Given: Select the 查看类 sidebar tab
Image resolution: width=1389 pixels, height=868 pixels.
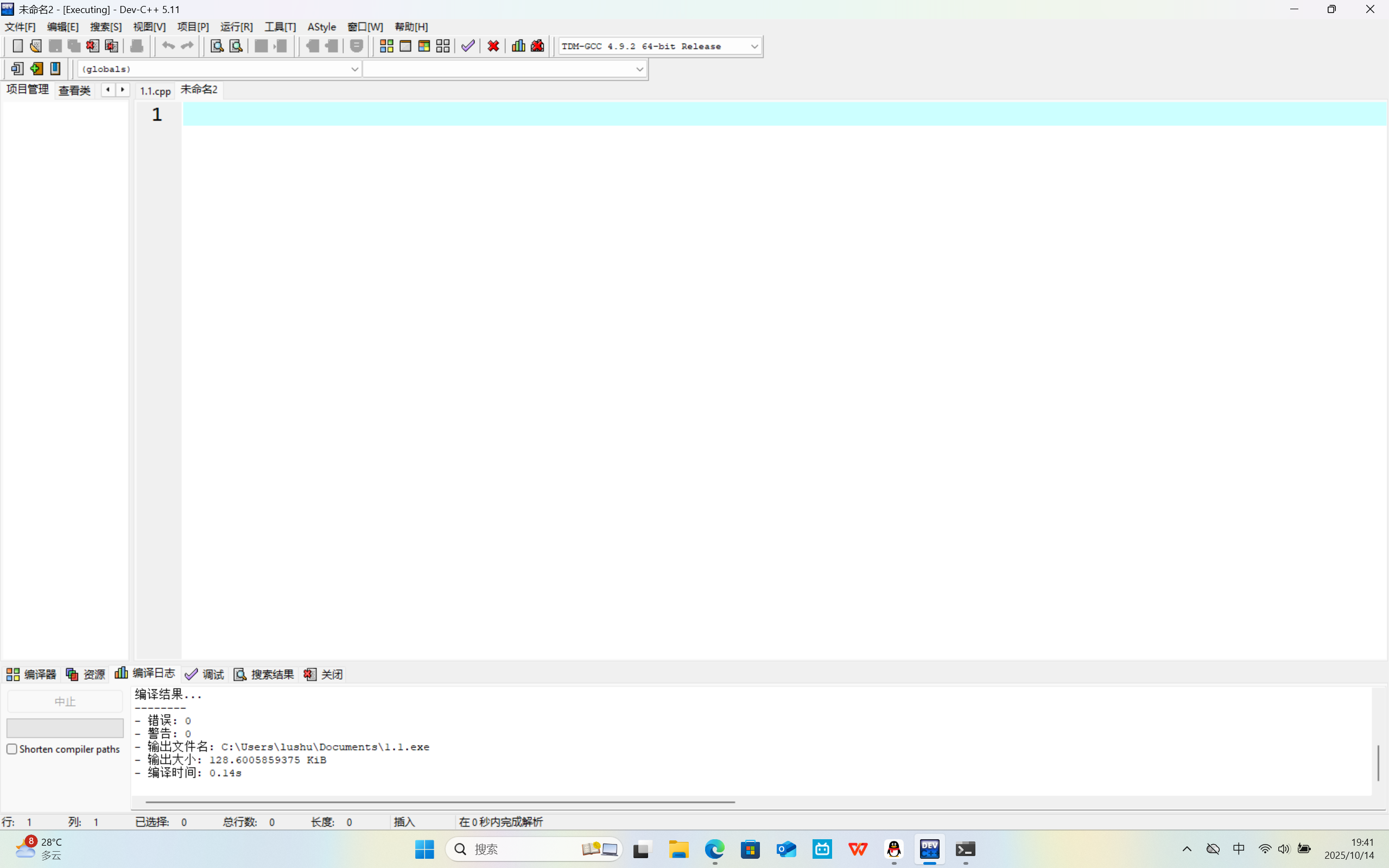Looking at the screenshot, I should (74, 91).
